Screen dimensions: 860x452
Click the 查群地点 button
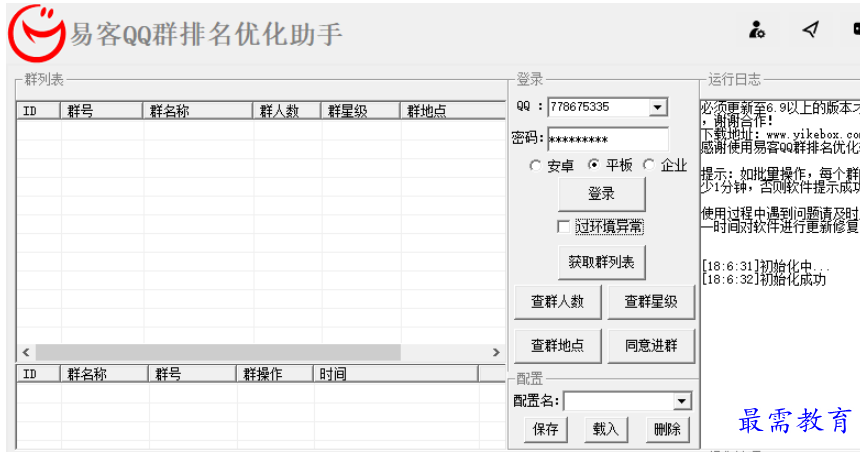coord(558,346)
